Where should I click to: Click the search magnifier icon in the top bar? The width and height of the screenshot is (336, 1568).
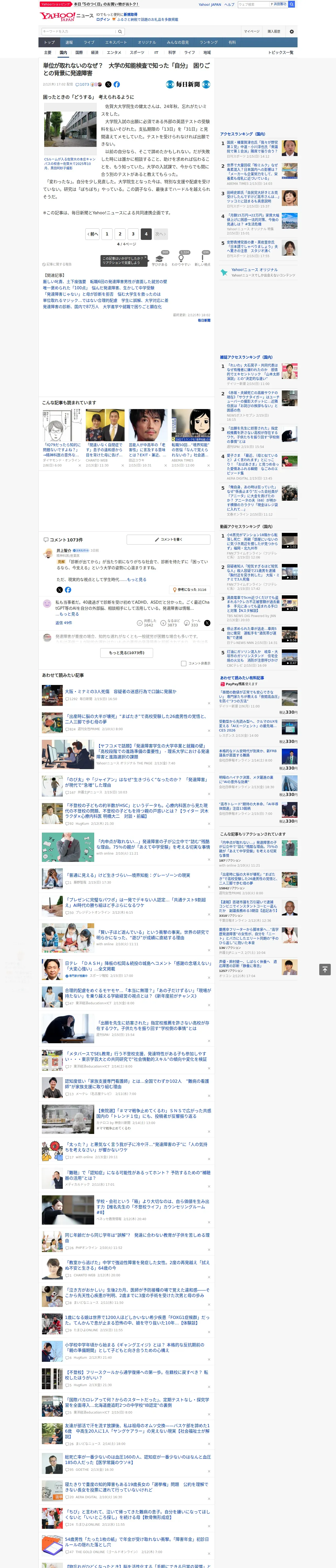[x=292, y=4]
